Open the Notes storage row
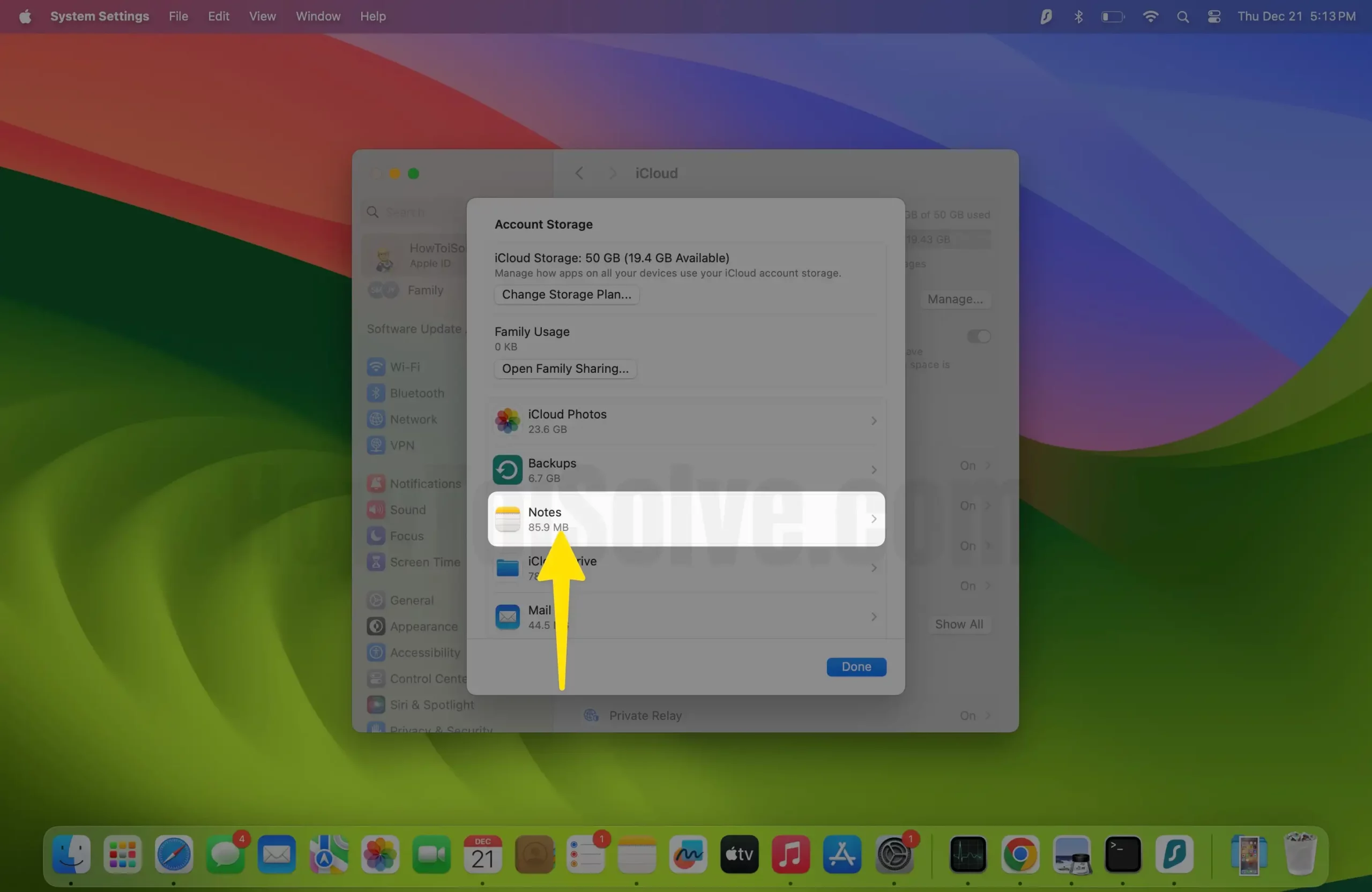Viewport: 1372px width, 892px height. [x=686, y=519]
